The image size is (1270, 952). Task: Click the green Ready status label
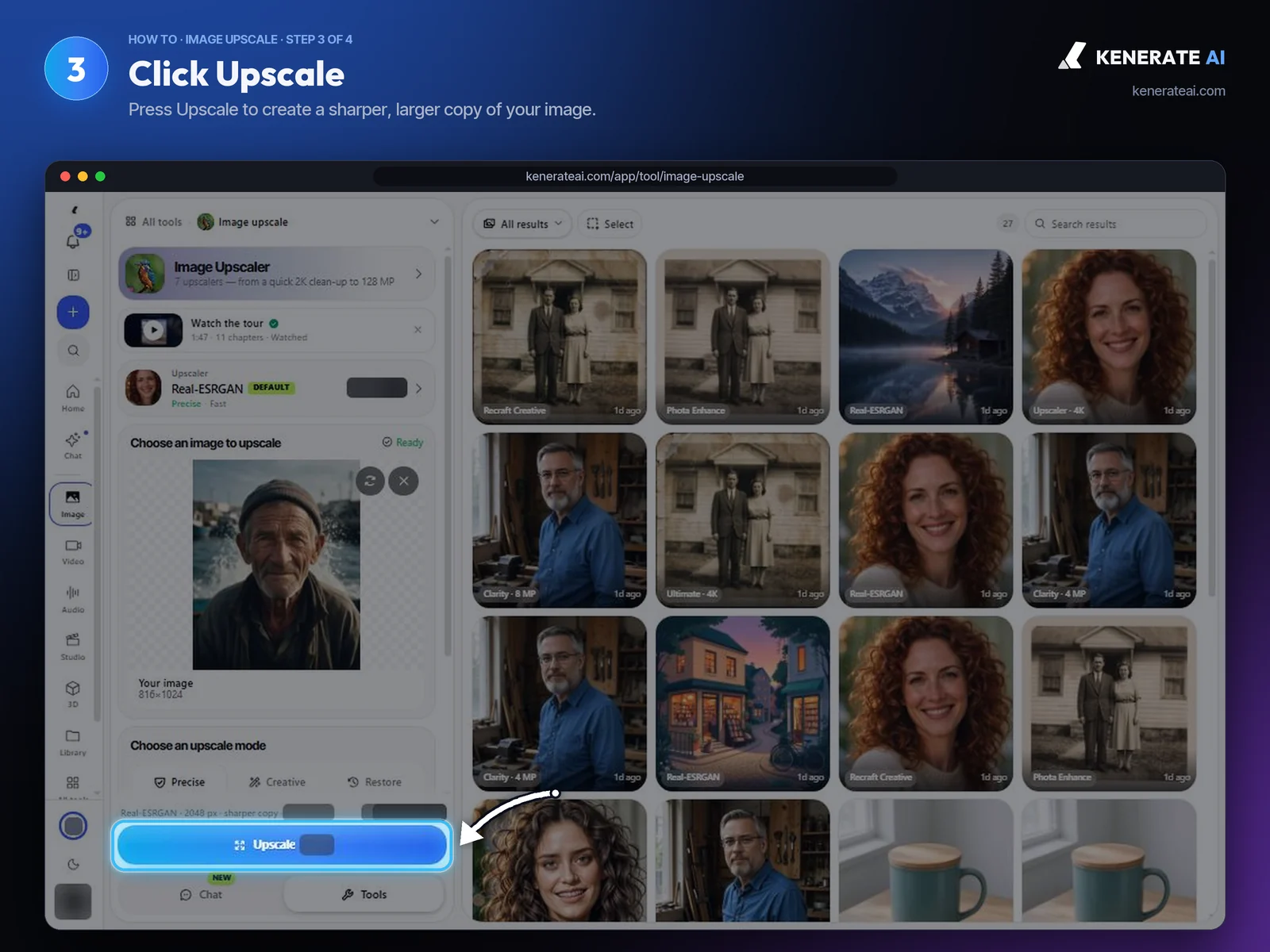402,443
